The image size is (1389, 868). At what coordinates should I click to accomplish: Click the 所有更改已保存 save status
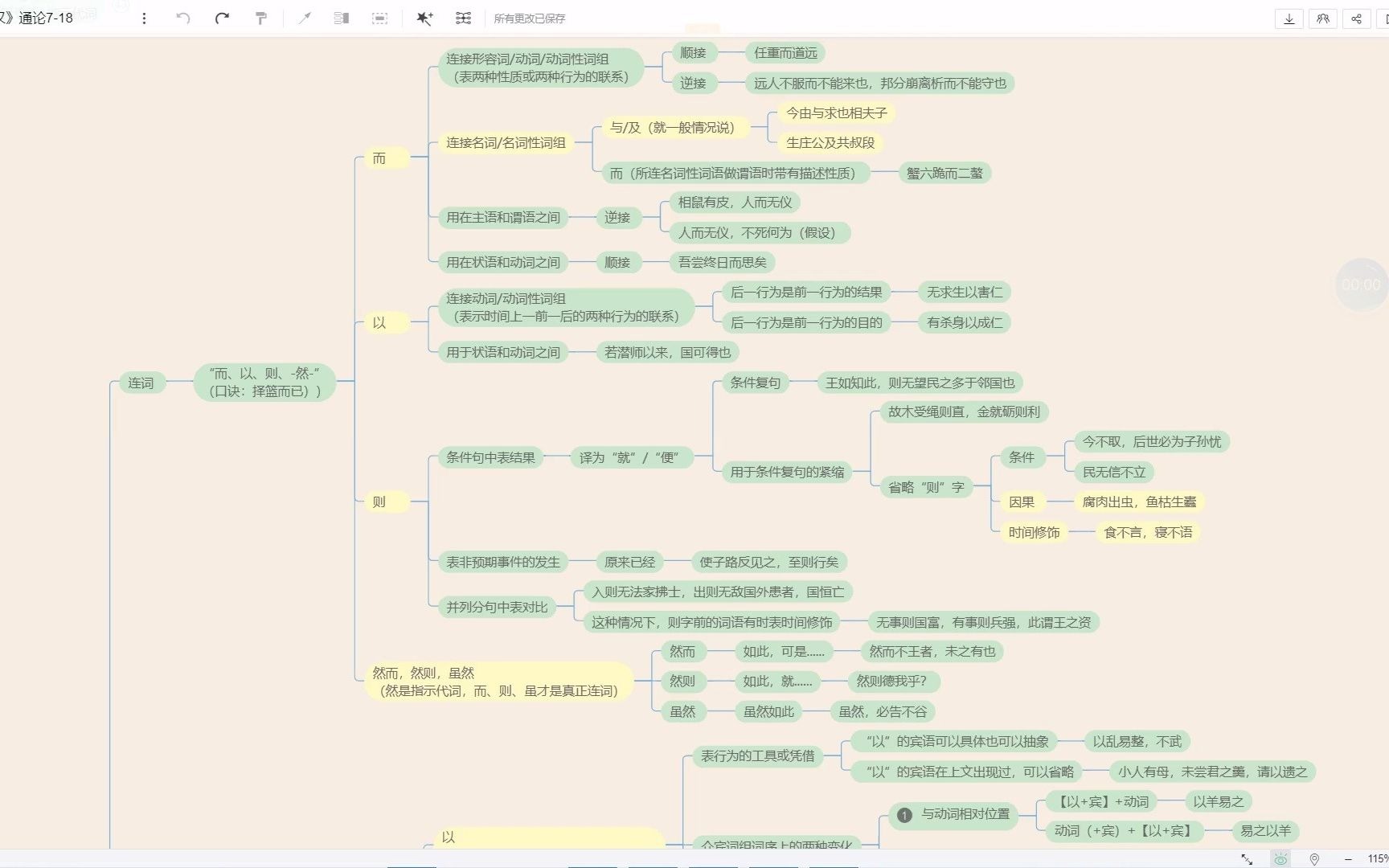click(x=529, y=18)
